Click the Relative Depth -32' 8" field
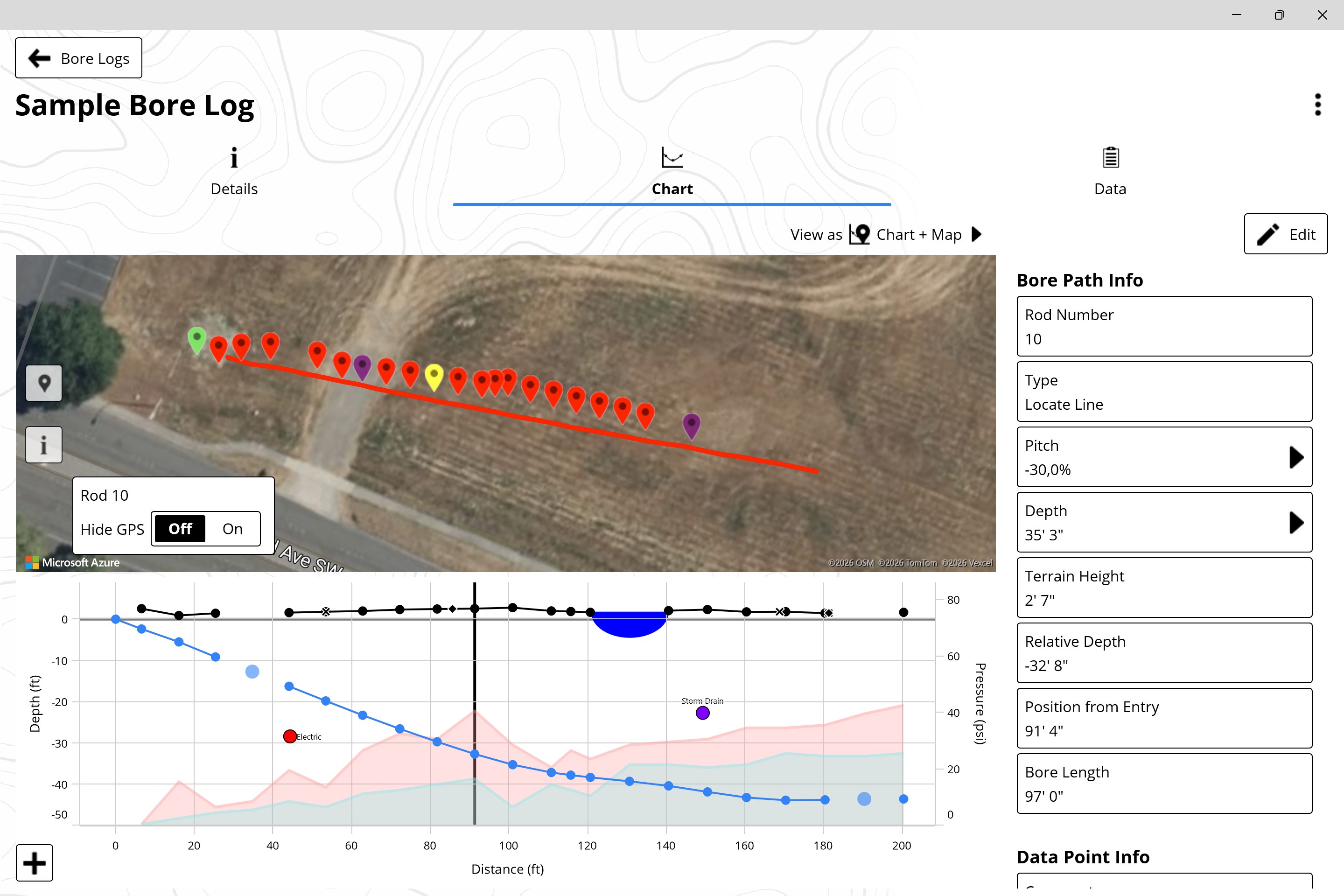 point(1164,653)
